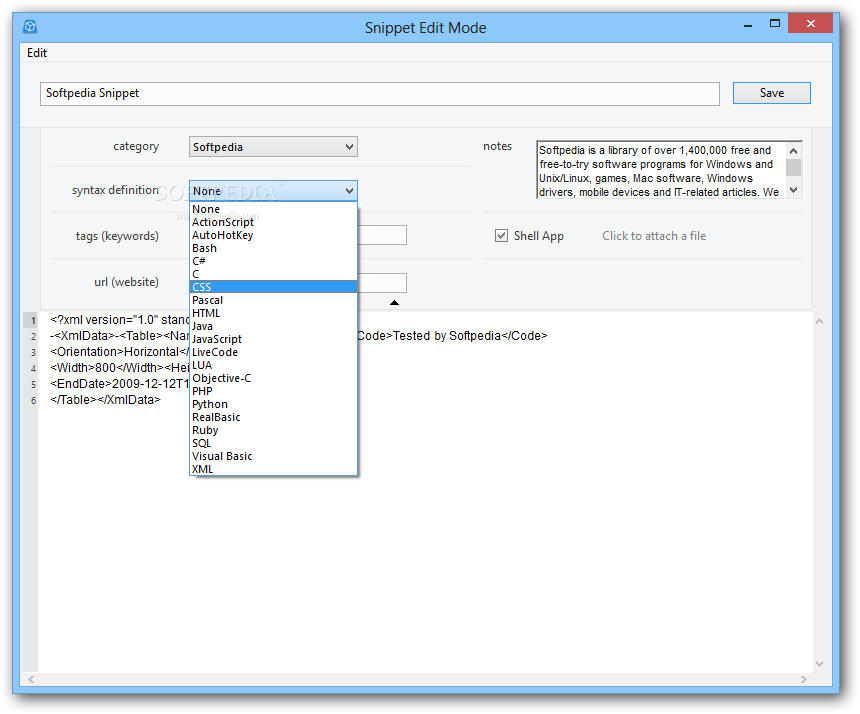
Task: Click text 'Tested by Softpedia' in code
Action: (446, 336)
